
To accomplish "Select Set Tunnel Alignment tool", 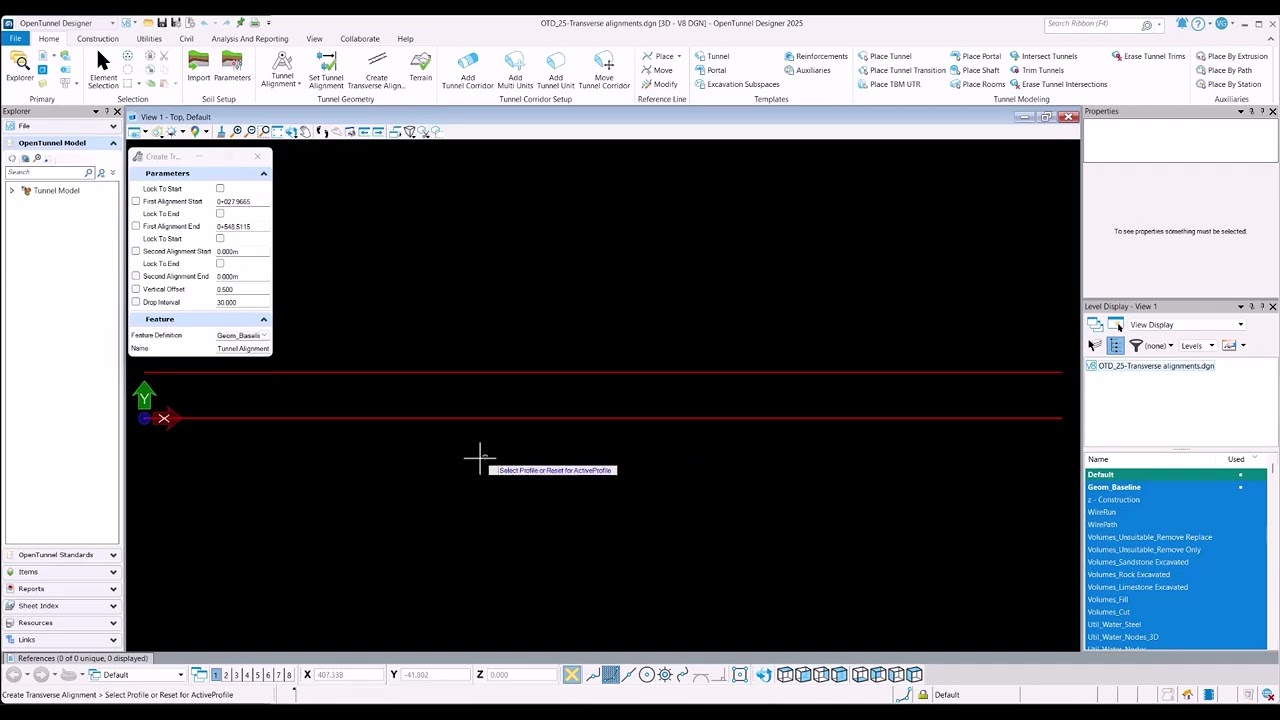I will pos(326,70).
